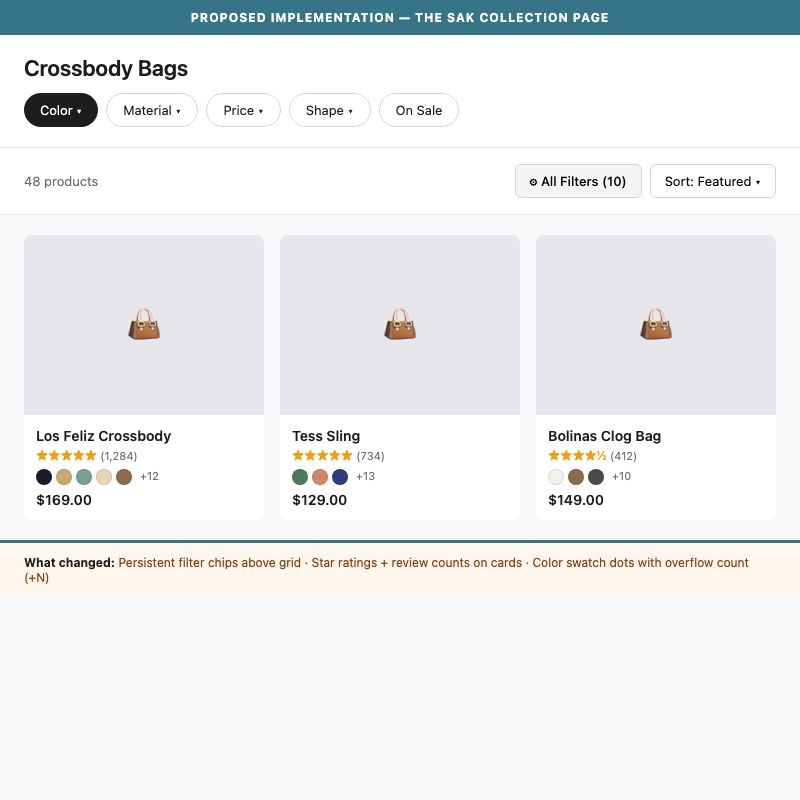Click the Tess Sling product image
The image size is (800, 800).
(400, 325)
